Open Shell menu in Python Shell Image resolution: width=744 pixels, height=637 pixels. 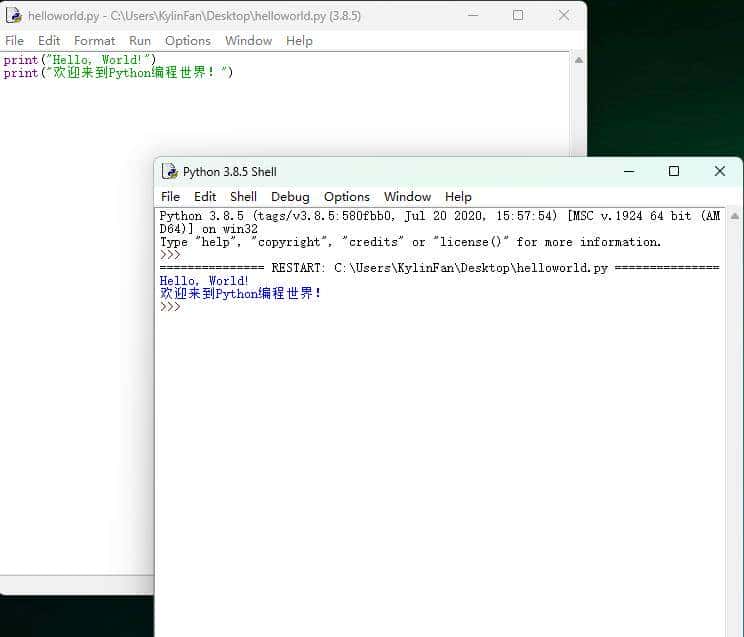tap(243, 197)
